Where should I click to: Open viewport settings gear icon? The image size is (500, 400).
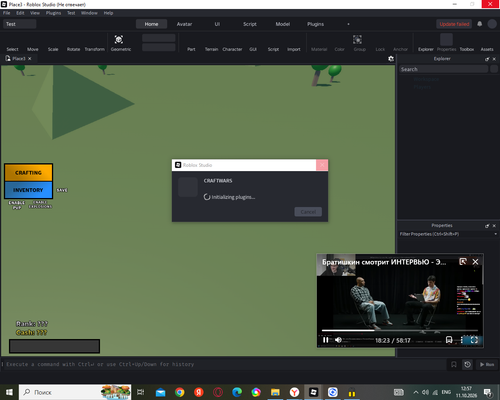click(391, 59)
